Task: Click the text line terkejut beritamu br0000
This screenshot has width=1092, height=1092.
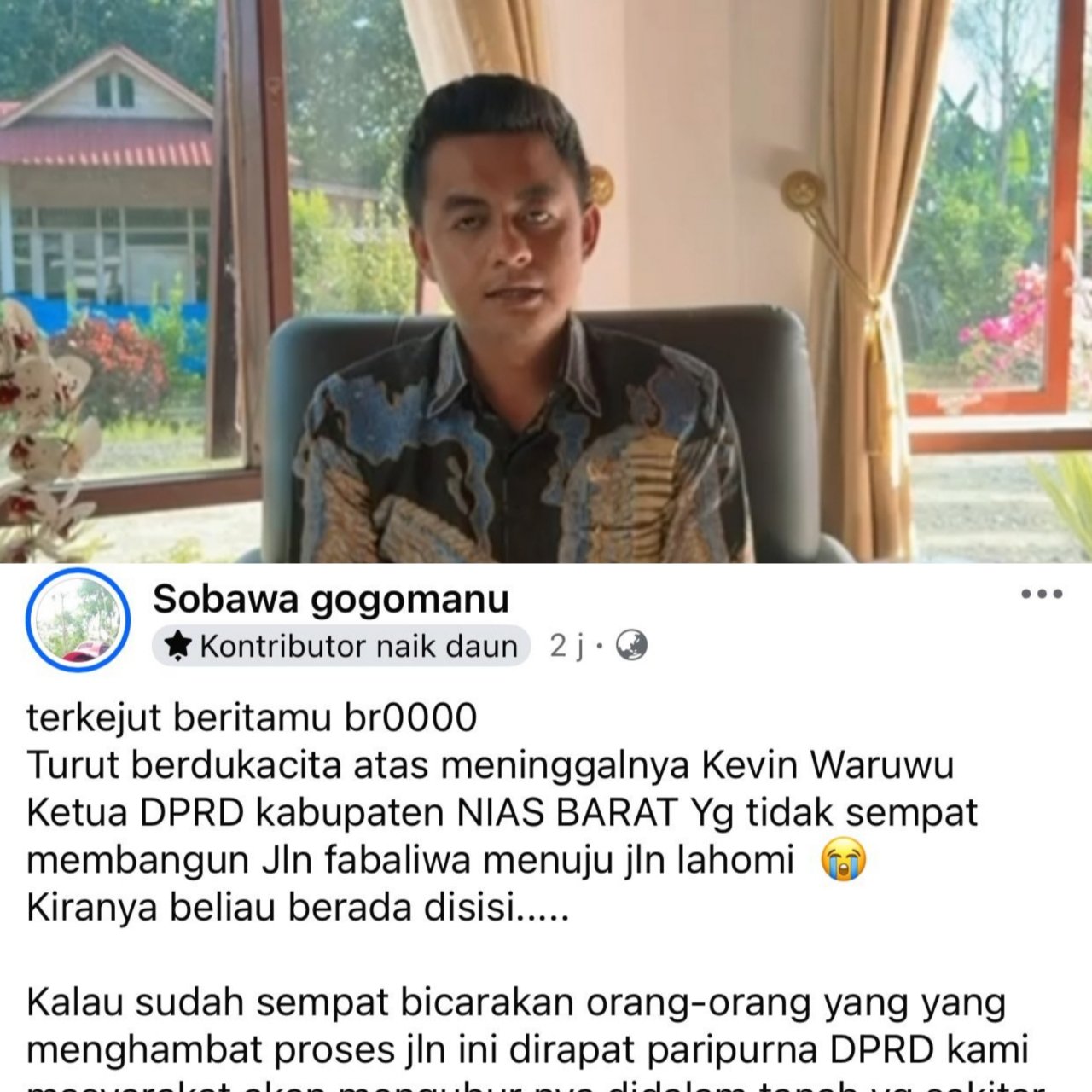Action: 252,717
